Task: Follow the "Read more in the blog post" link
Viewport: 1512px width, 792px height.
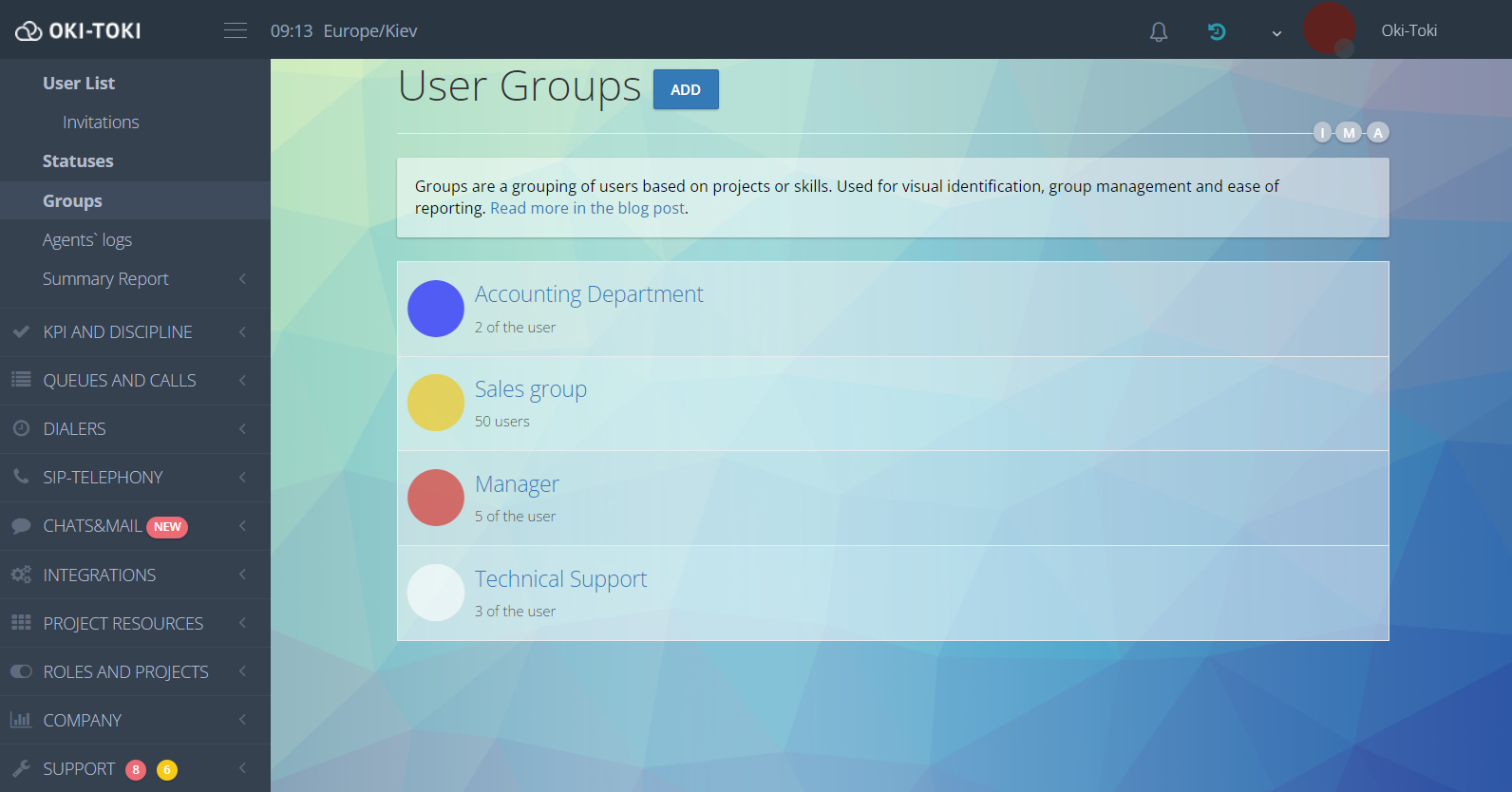Action: pos(587,209)
